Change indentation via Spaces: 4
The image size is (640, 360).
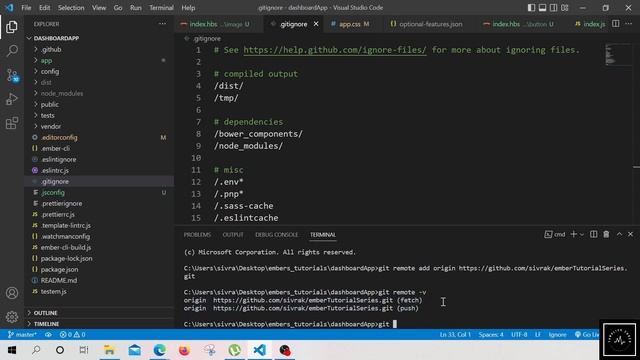click(x=491, y=335)
